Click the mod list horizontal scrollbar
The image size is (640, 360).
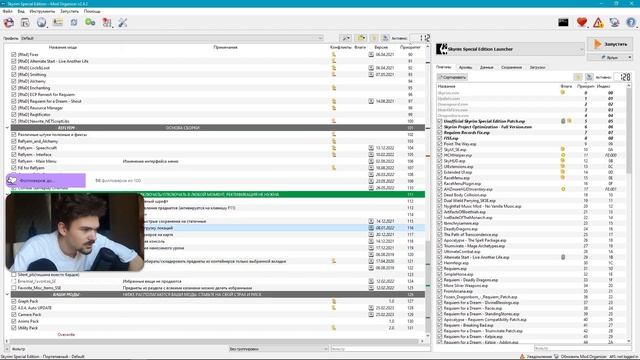pos(215,341)
